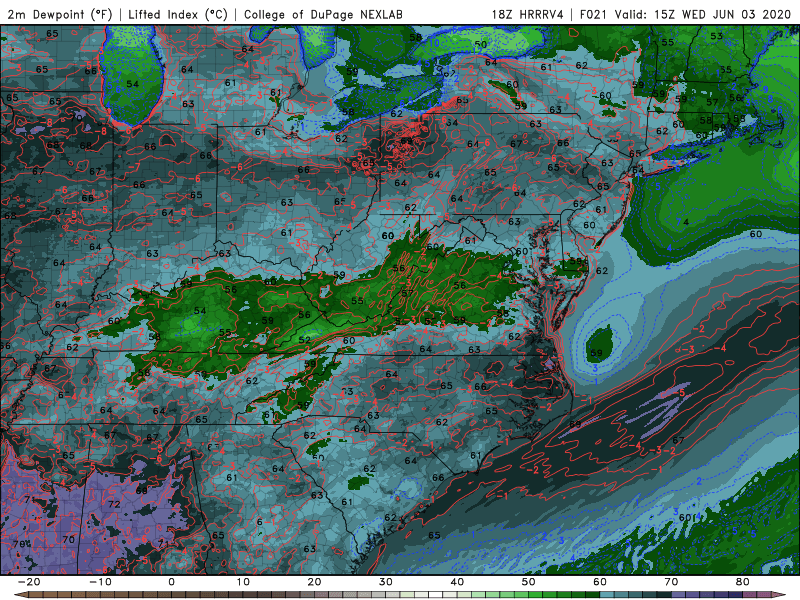Click the 'Lifted Index (°C)' title text
This screenshot has width=800, height=600.
[x=178, y=14]
